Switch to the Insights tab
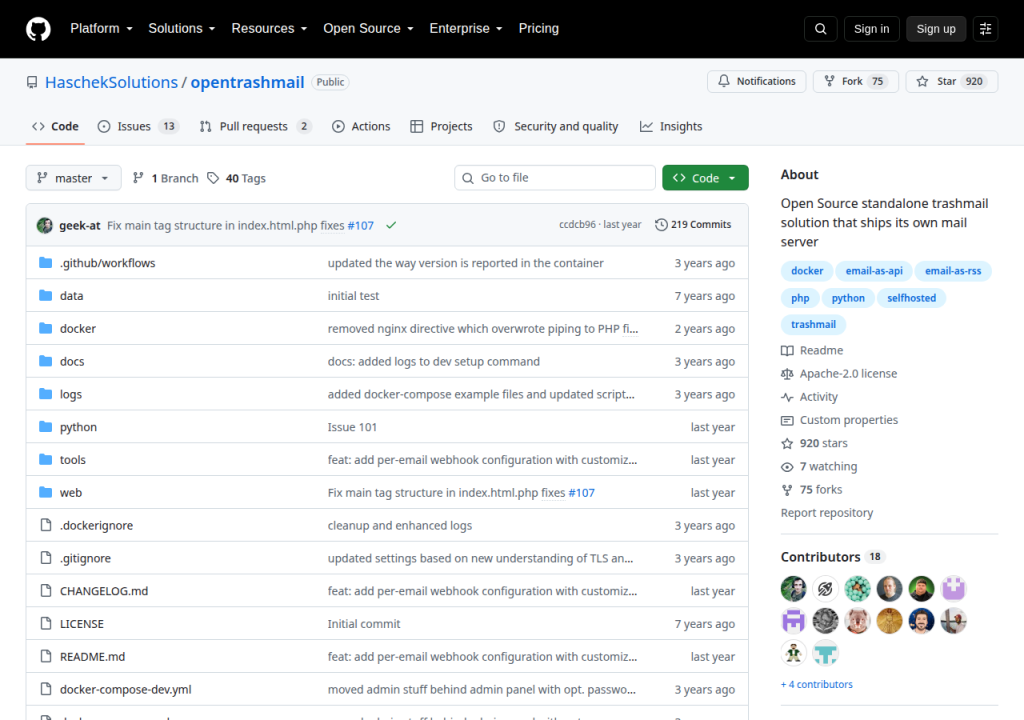1024x720 pixels. click(x=671, y=126)
